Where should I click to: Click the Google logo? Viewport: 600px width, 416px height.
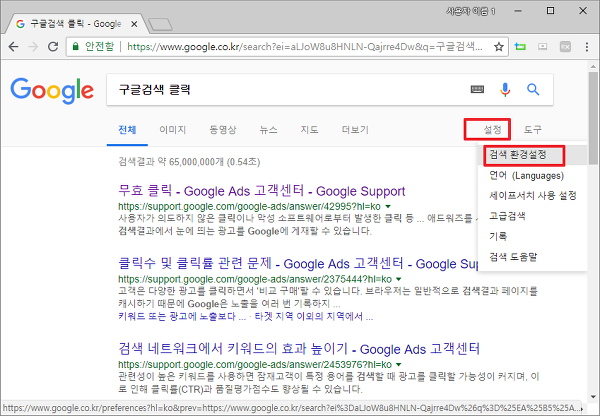52,90
